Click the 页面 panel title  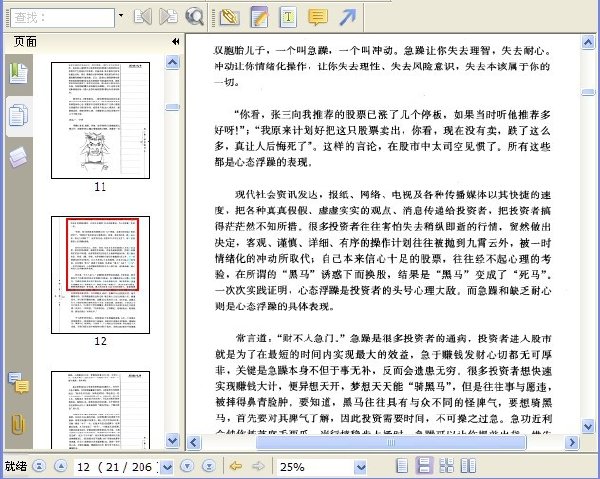pos(25,41)
